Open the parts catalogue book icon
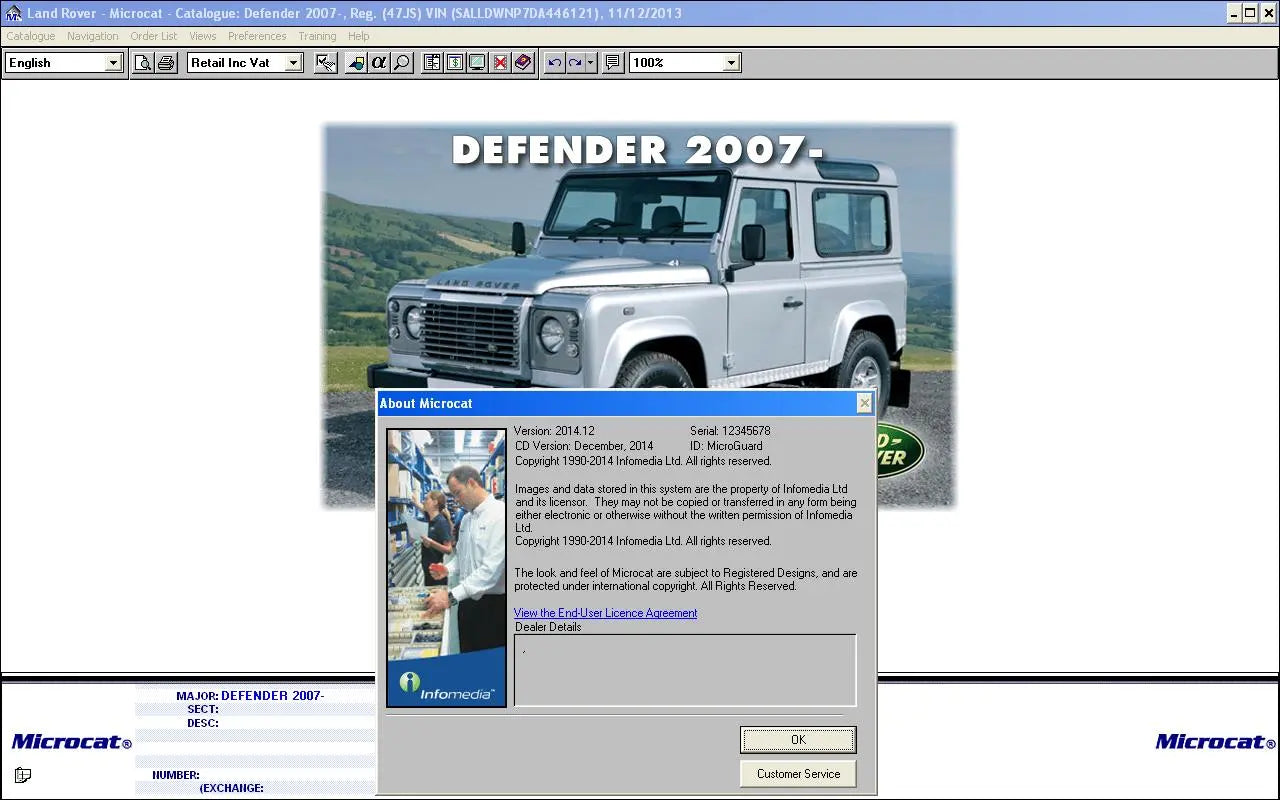The width and height of the screenshot is (1280, 800). 524,62
